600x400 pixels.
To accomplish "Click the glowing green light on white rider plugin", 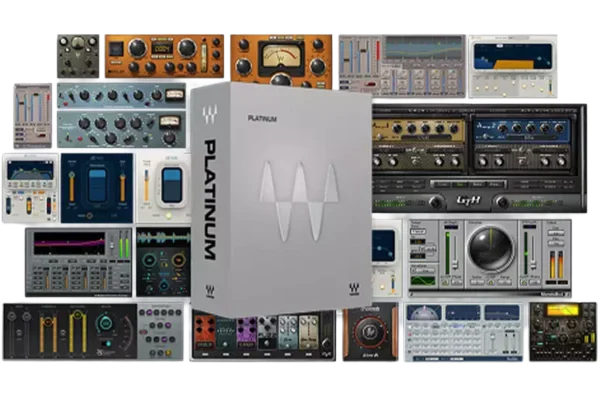I will click(x=168, y=216).
